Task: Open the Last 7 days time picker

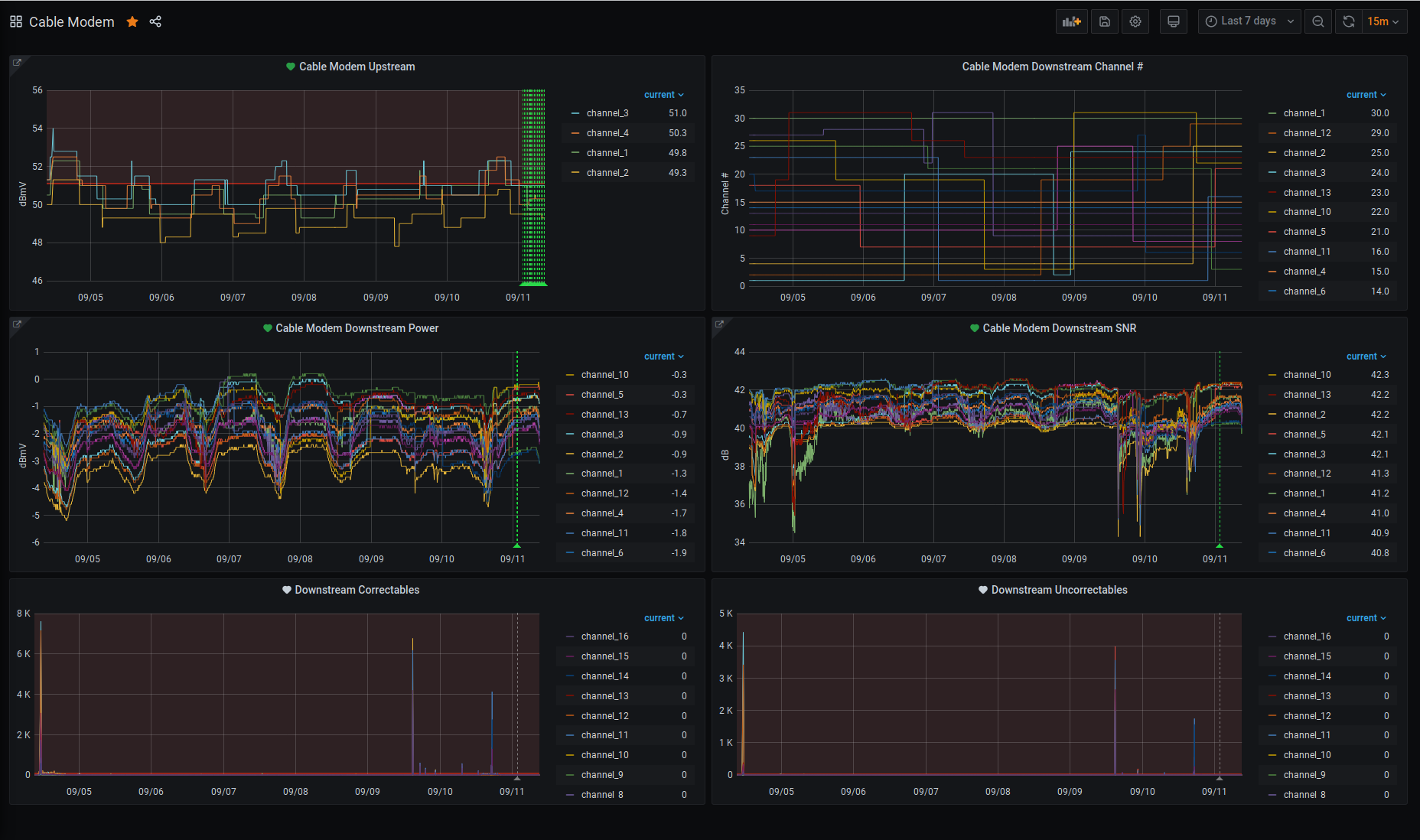Action: click(x=1249, y=21)
